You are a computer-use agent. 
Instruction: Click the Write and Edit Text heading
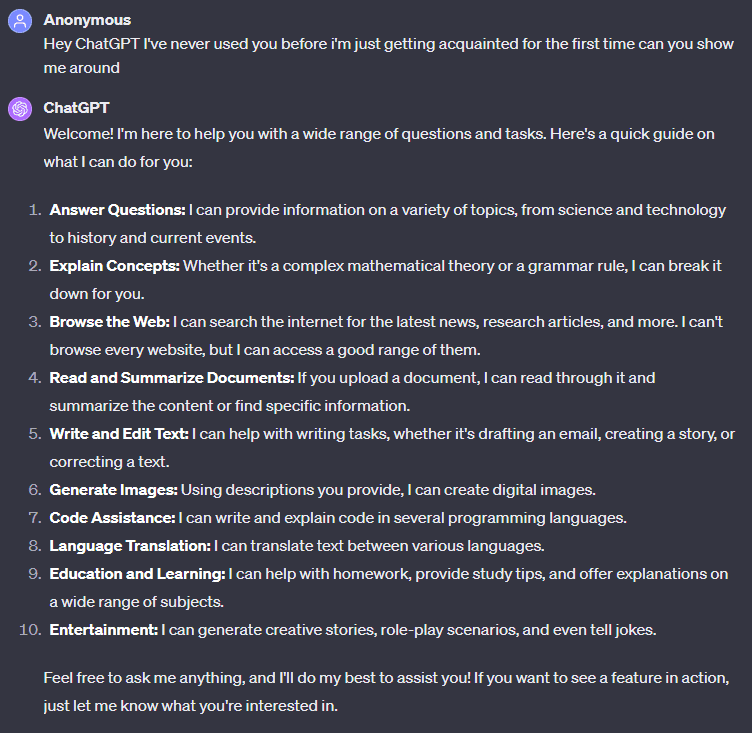click(x=119, y=434)
